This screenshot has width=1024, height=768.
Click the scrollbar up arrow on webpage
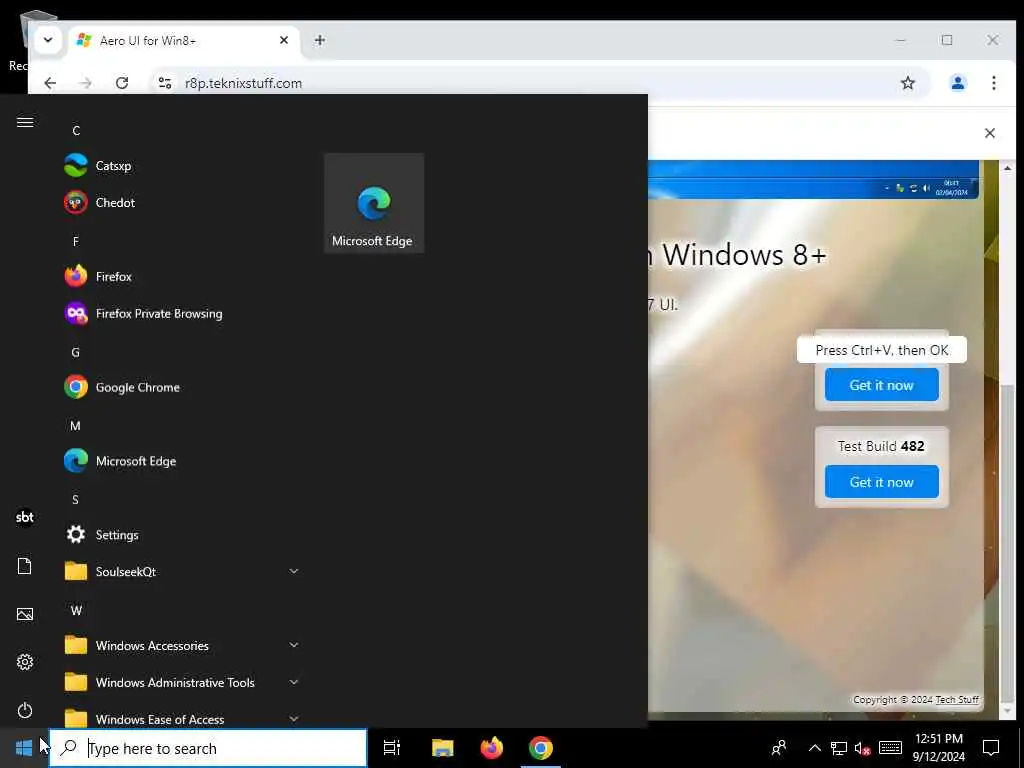tap(1008, 168)
